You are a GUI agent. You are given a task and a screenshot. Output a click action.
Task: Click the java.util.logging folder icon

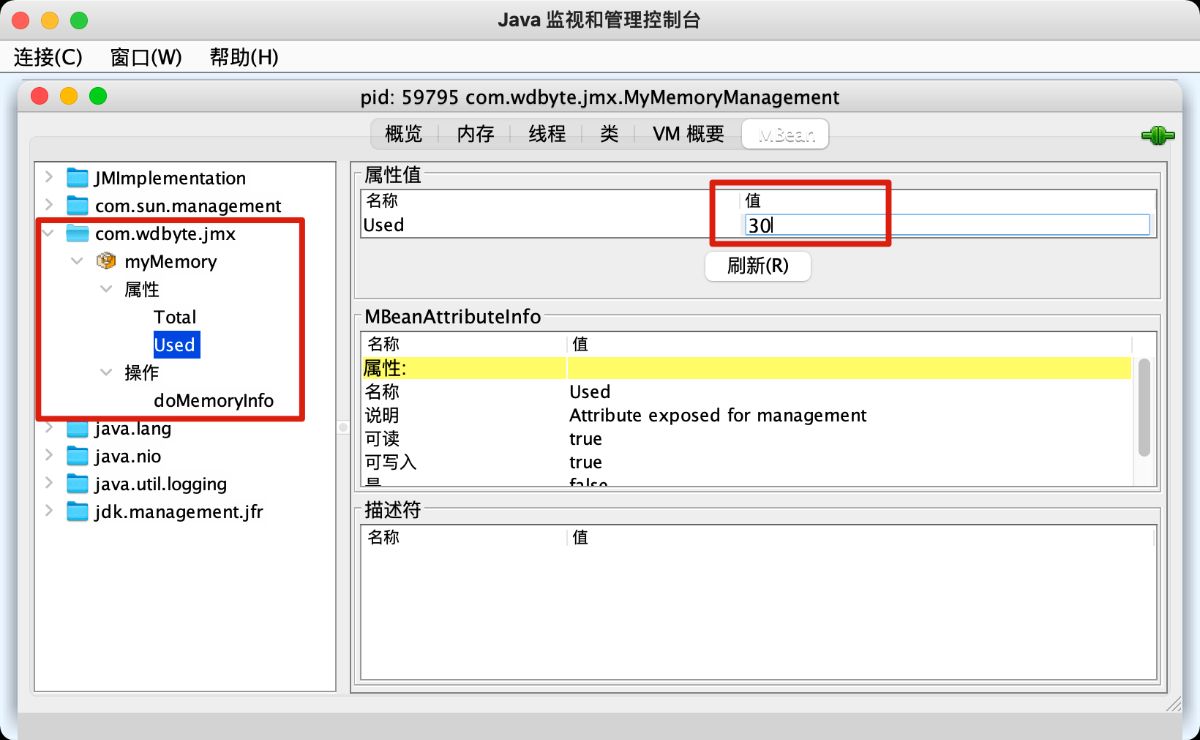(77, 484)
